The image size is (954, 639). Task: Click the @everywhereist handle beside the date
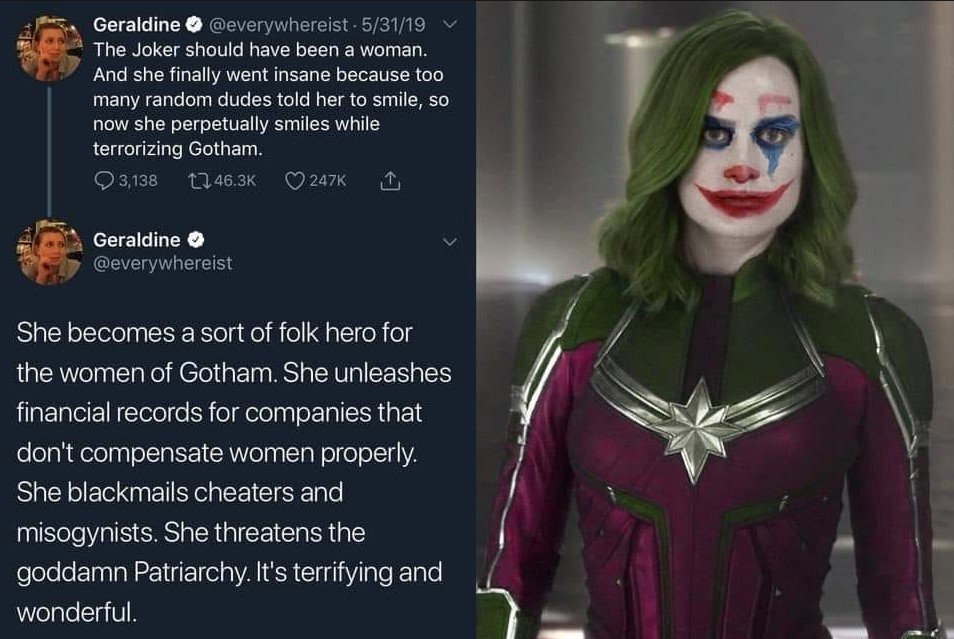coord(272,22)
